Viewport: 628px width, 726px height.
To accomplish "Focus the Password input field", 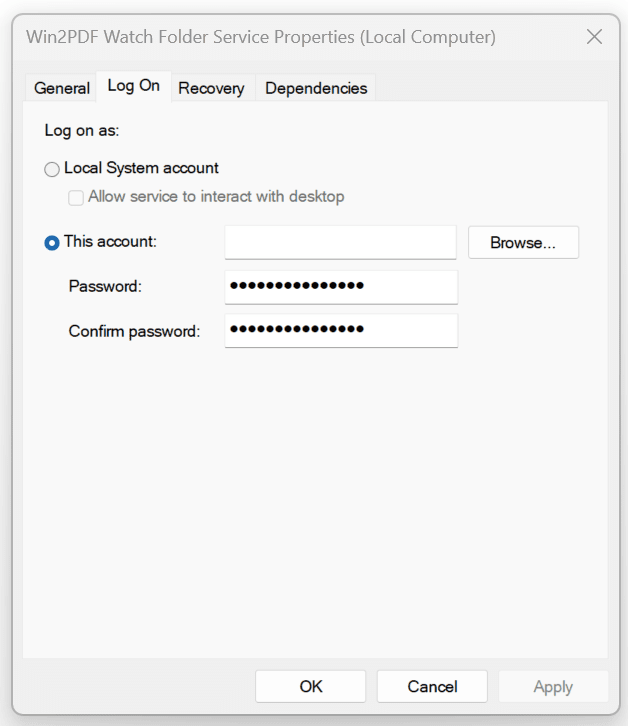I will coord(340,286).
